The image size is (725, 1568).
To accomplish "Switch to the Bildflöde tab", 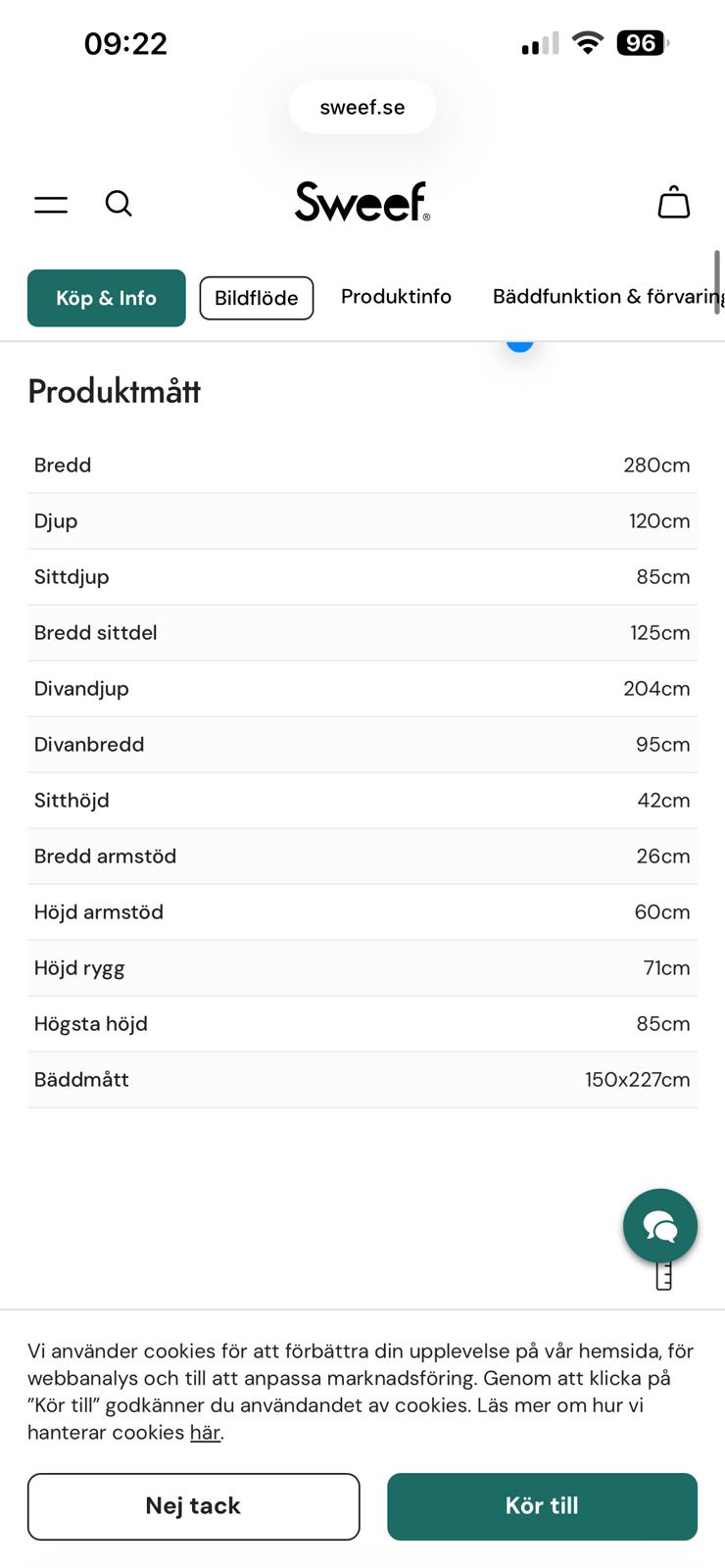I will (256, 298).
